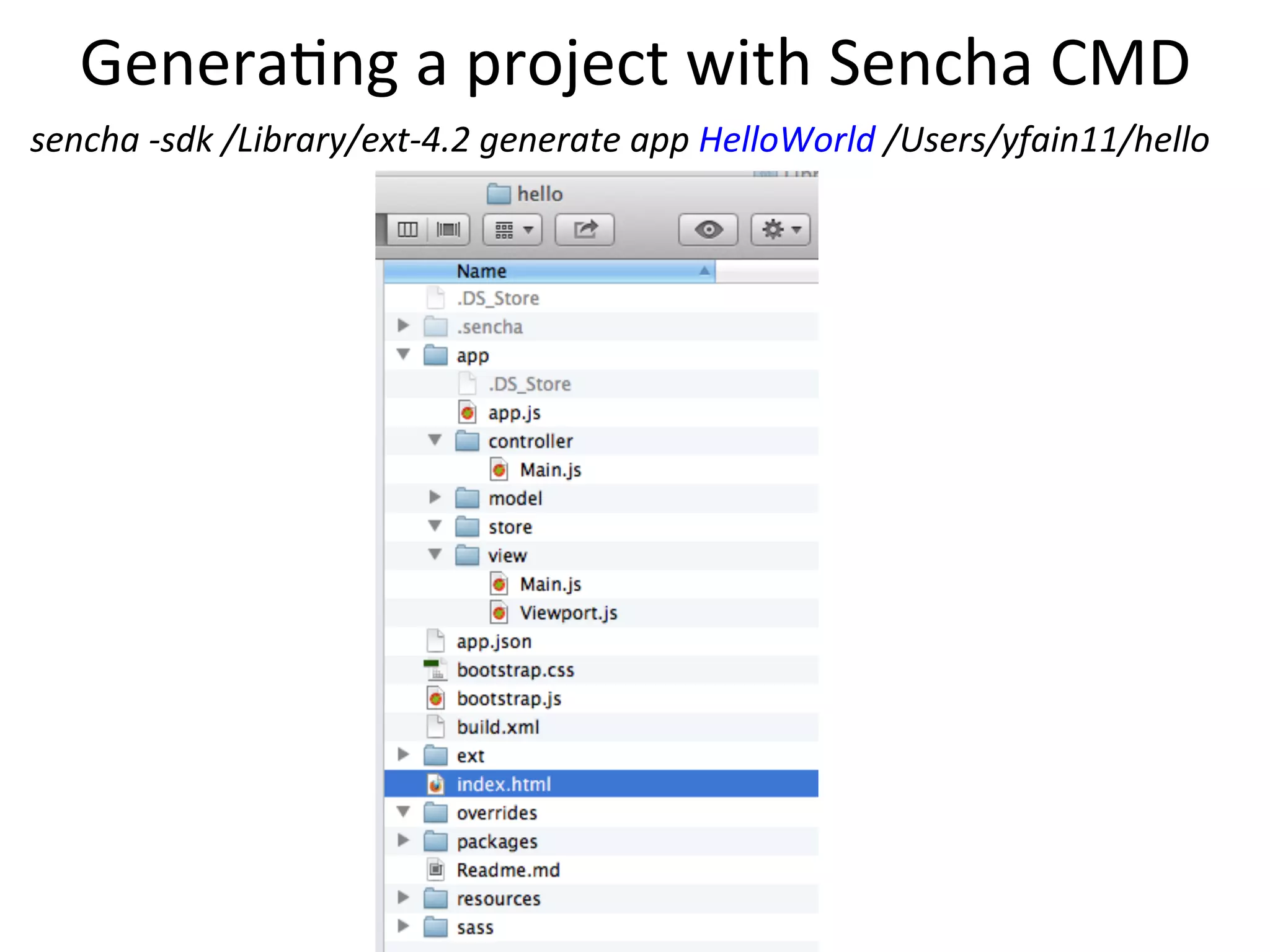The width and height of the screenshot is (1270, 952).
Task: Click the resources folder name
Action: (x=499, y=898)
